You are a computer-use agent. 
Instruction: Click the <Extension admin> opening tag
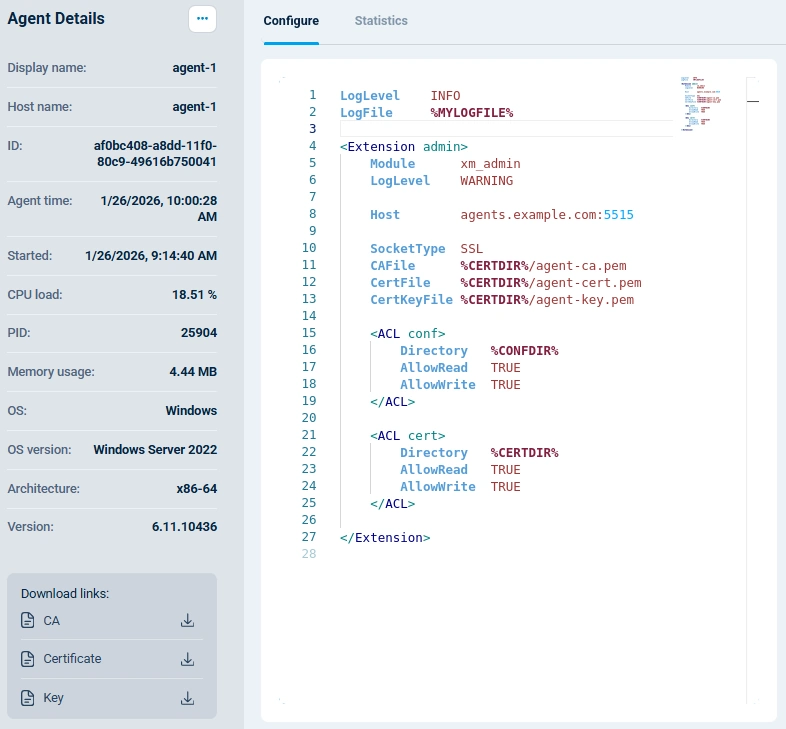[404, 147]
